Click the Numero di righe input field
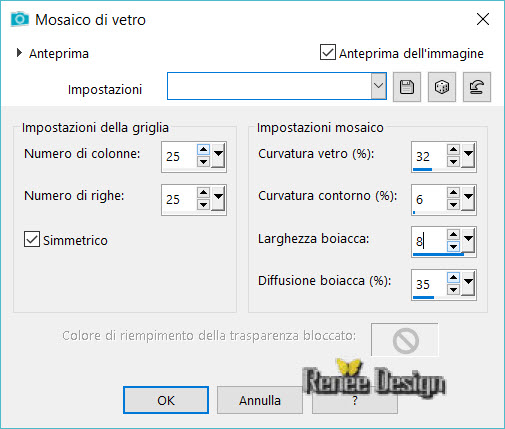Image resolution: width=505 pixels, height=429 pixels. coord(179,199)
